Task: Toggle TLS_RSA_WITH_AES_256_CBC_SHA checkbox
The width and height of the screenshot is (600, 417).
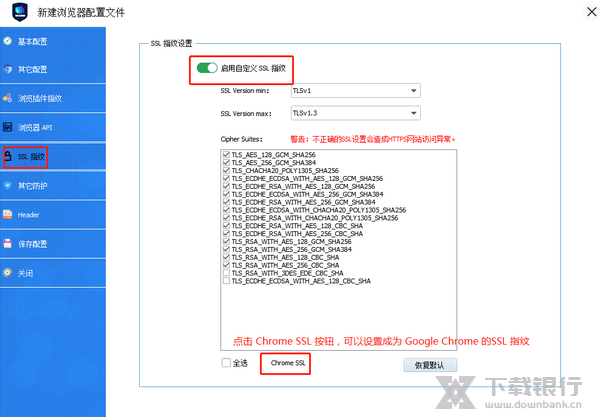Action: click(226, 265)
